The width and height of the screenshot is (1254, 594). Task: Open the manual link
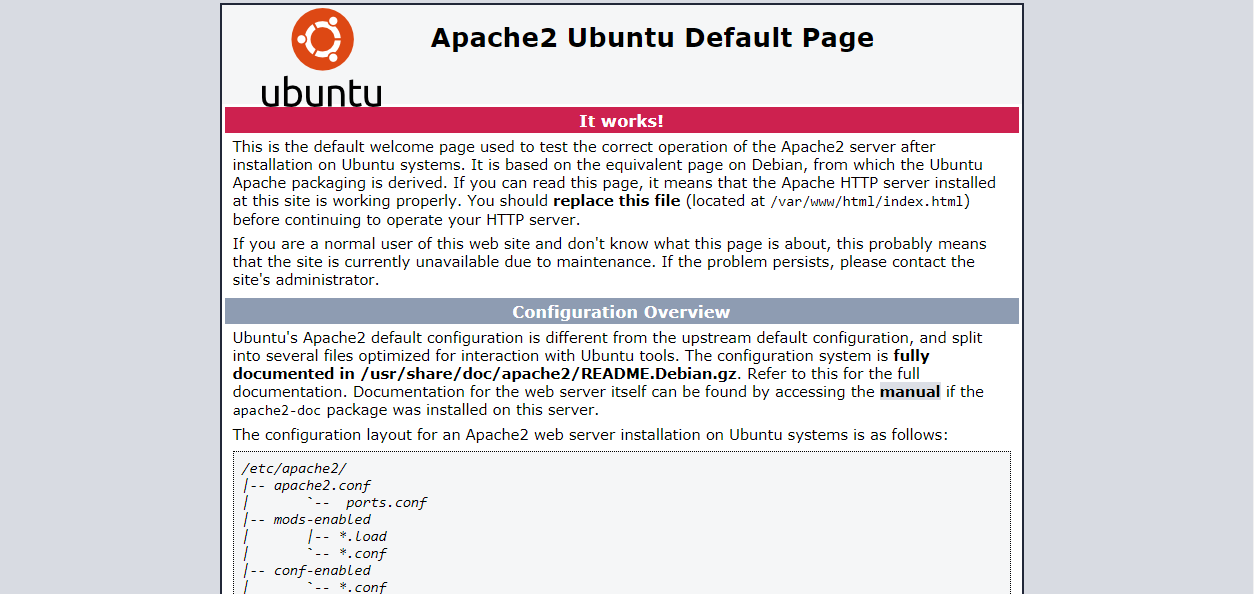(910, 392)
